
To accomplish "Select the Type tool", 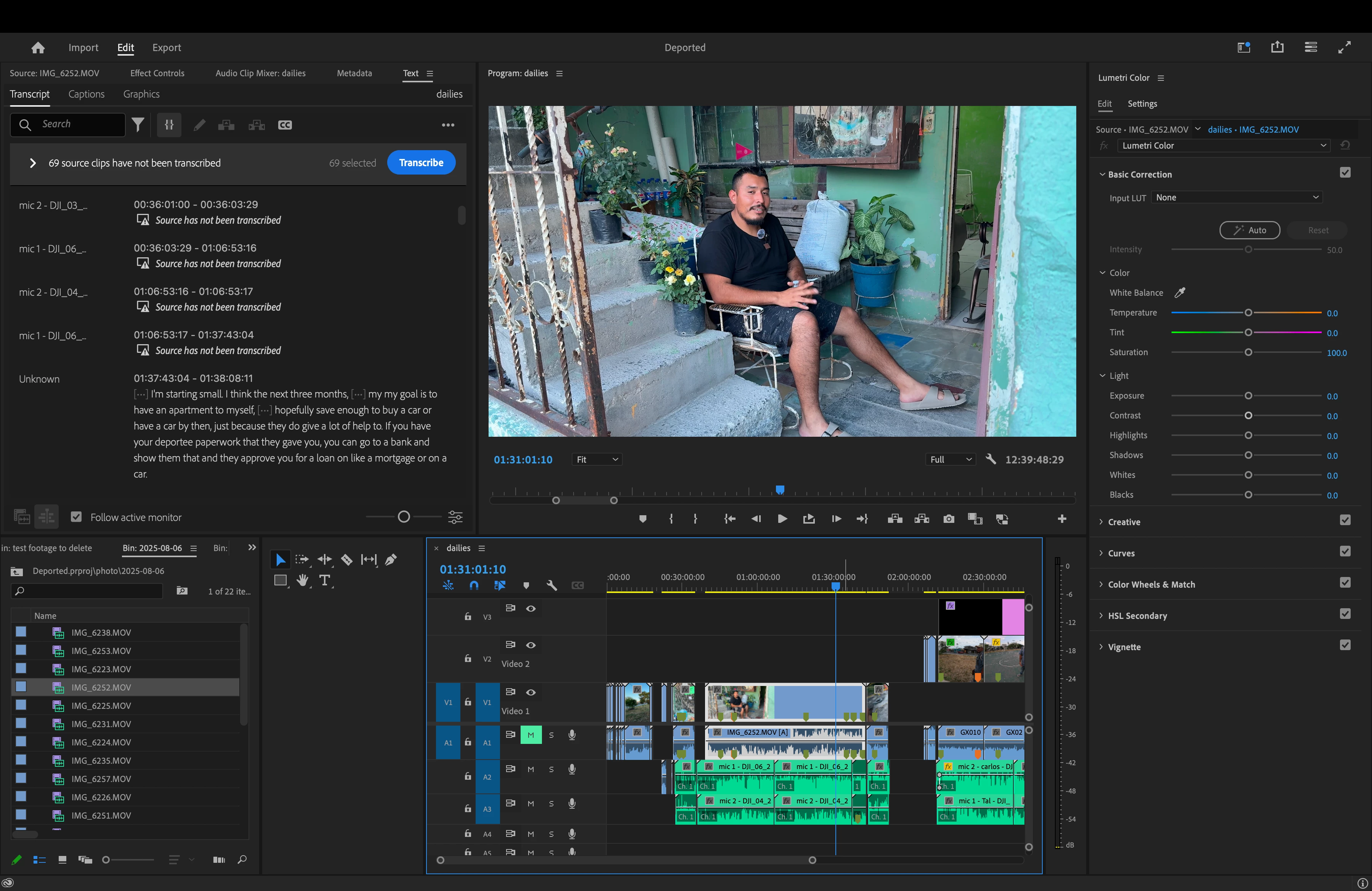I will (325, 580).
